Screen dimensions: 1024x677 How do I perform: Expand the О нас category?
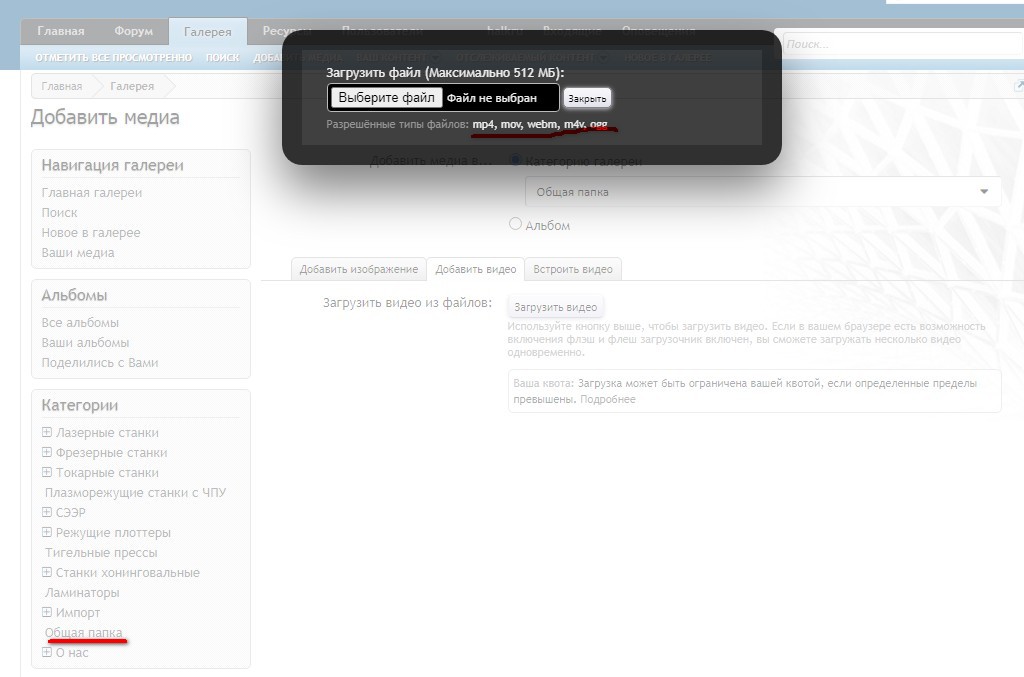(46, 652)
